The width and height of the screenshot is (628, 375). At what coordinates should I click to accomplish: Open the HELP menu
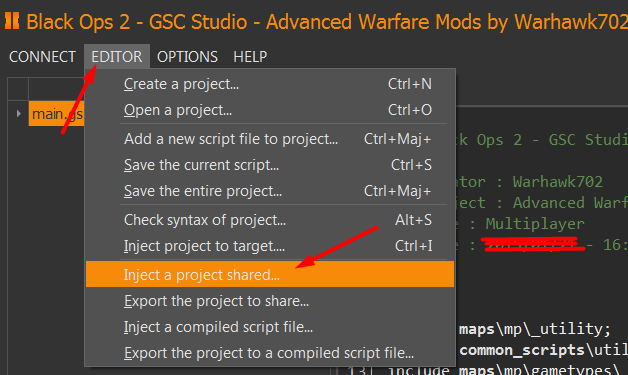click(x=250, y=56)
